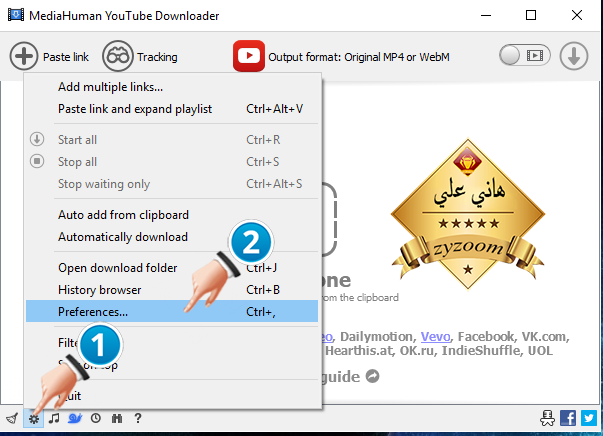Select the Start all menu entry

tap(172, 140)
